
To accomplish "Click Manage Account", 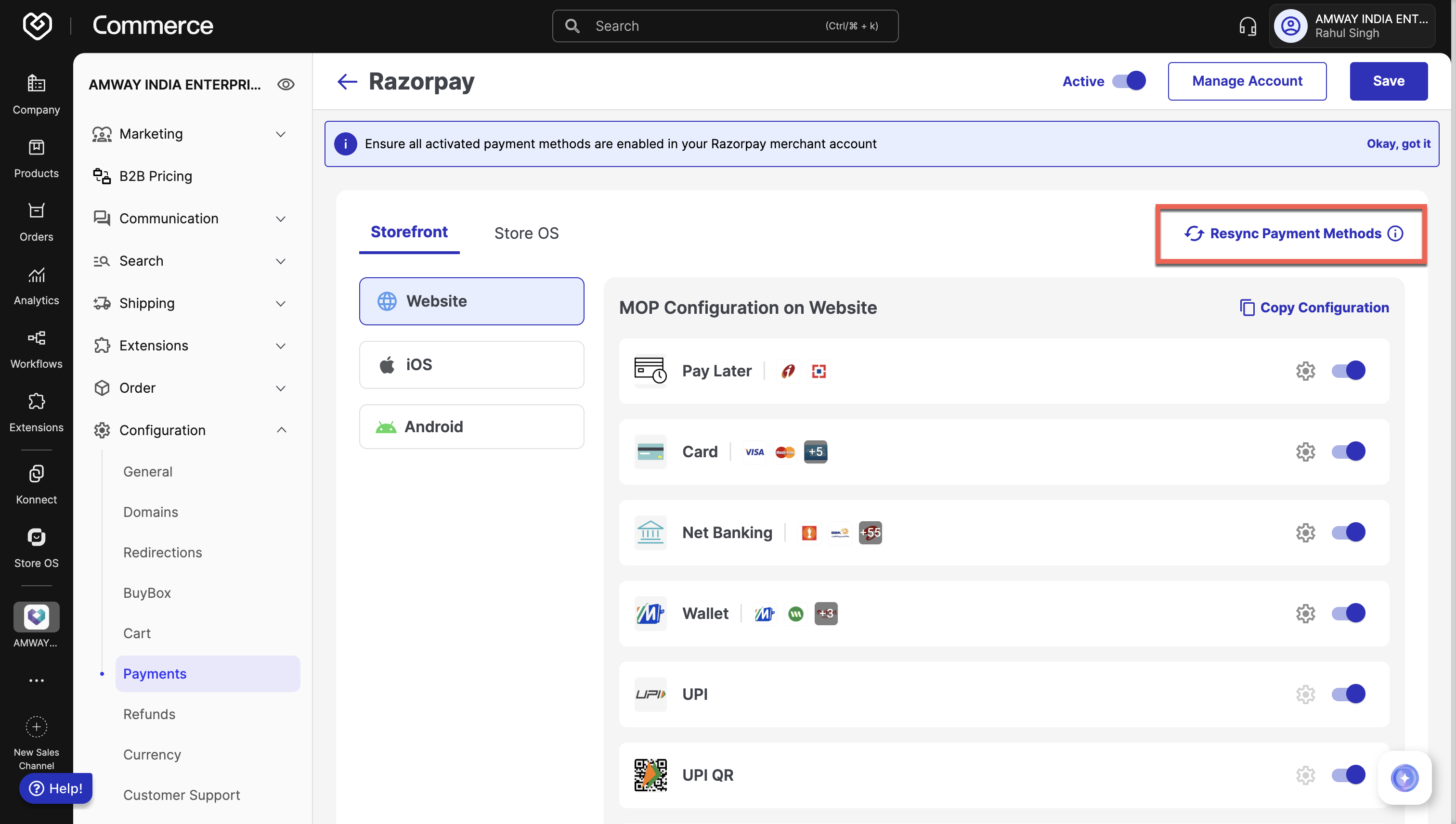I will pos(1247,81).
